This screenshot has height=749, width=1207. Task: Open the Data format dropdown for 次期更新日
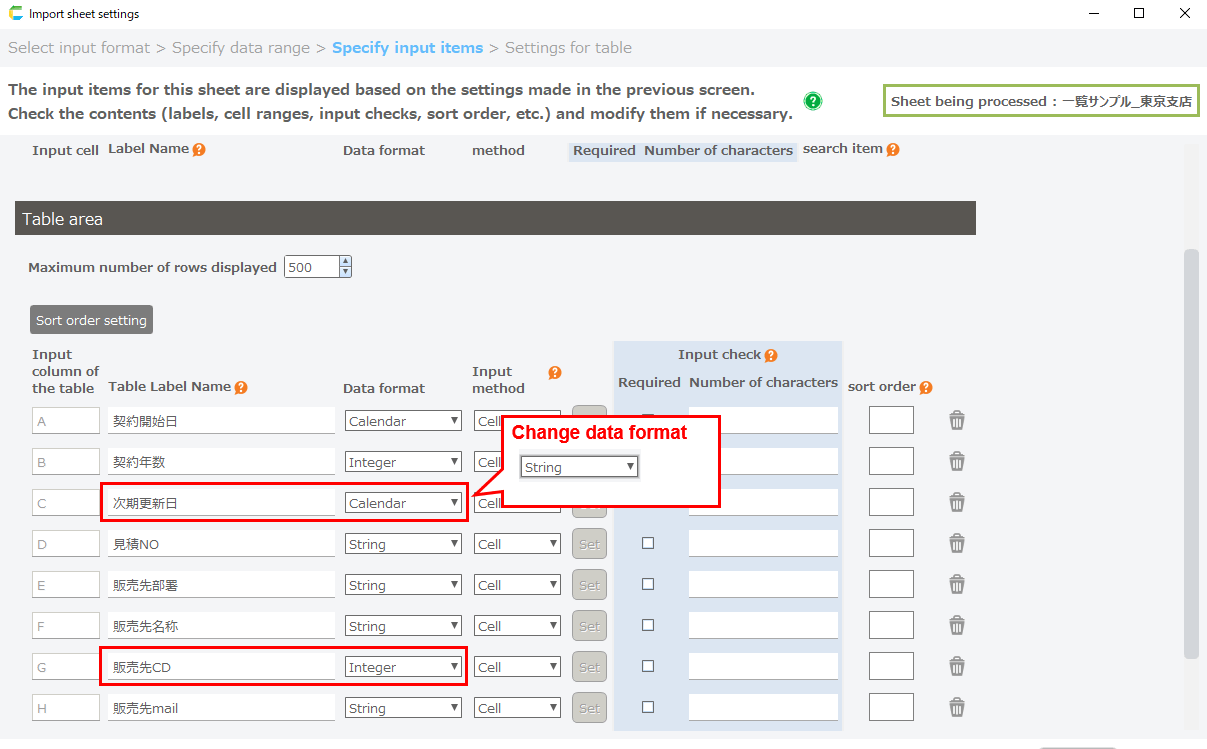[403, 503]
